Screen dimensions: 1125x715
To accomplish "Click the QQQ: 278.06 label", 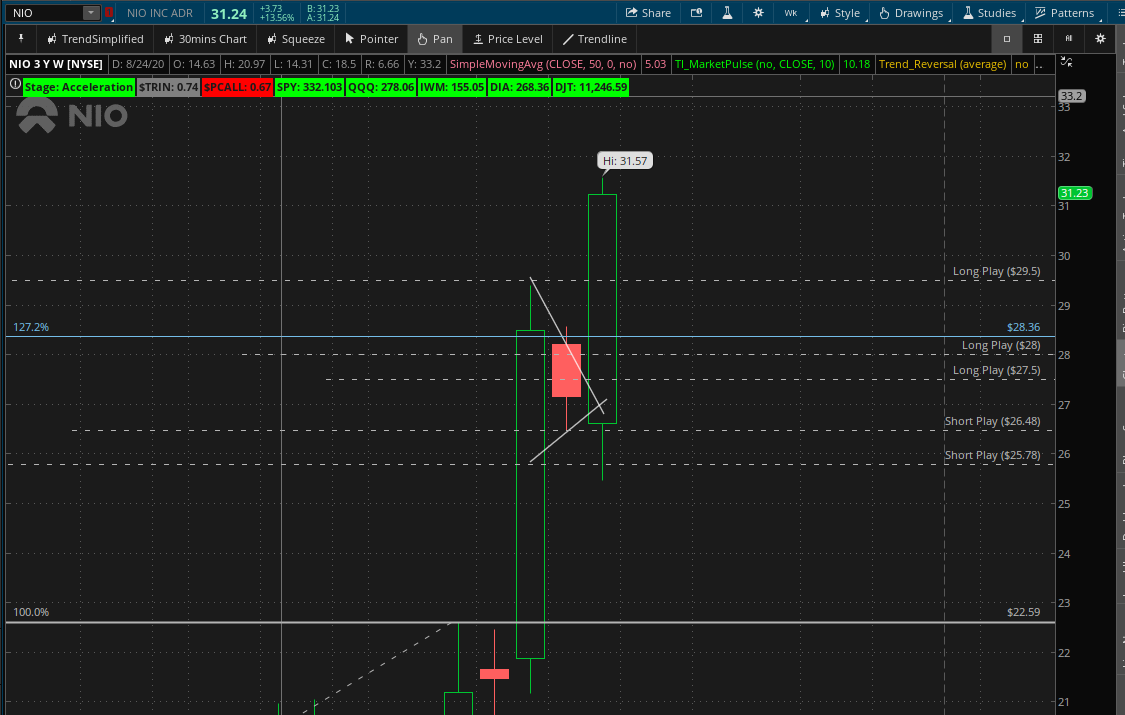I will coord(381,87).
